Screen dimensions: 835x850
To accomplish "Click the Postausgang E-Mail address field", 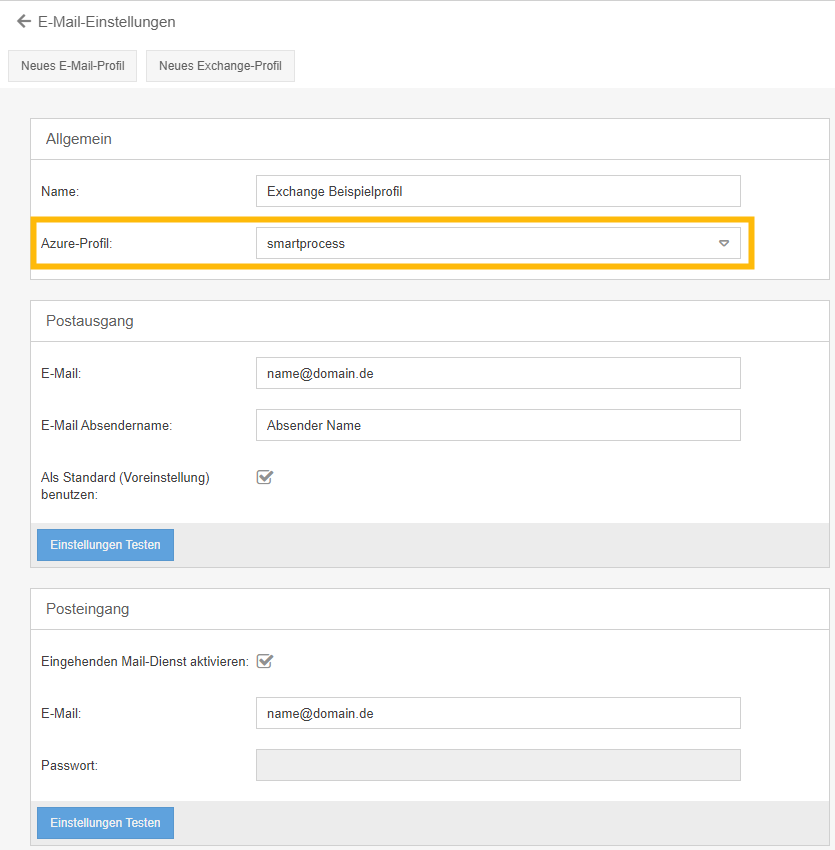I will tap(498, 373).
